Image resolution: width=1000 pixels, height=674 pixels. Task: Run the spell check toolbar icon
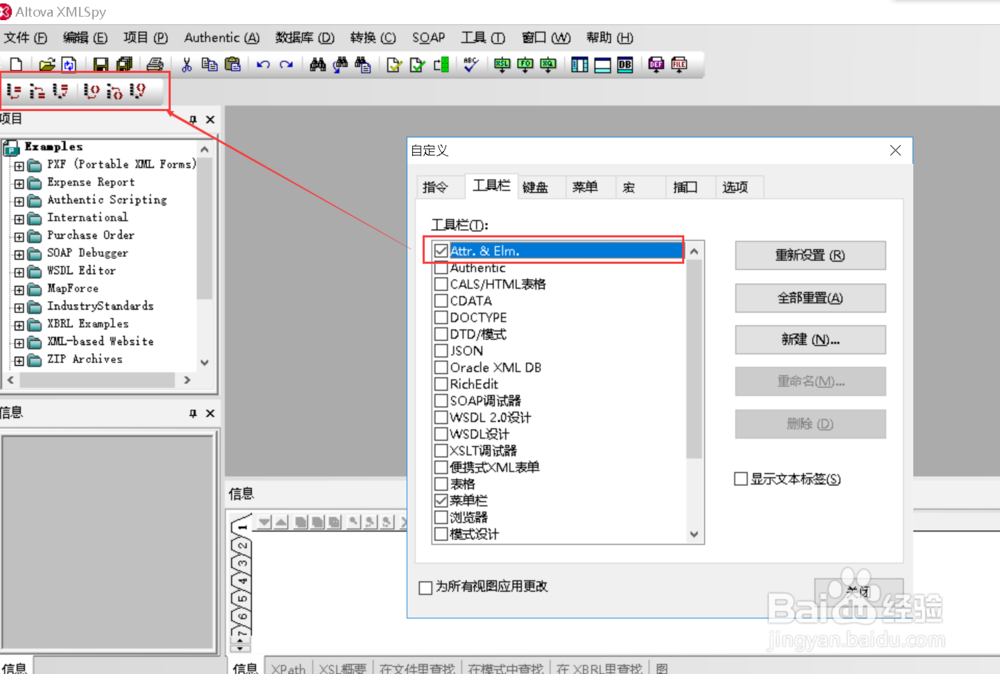[x=469, y=64]
